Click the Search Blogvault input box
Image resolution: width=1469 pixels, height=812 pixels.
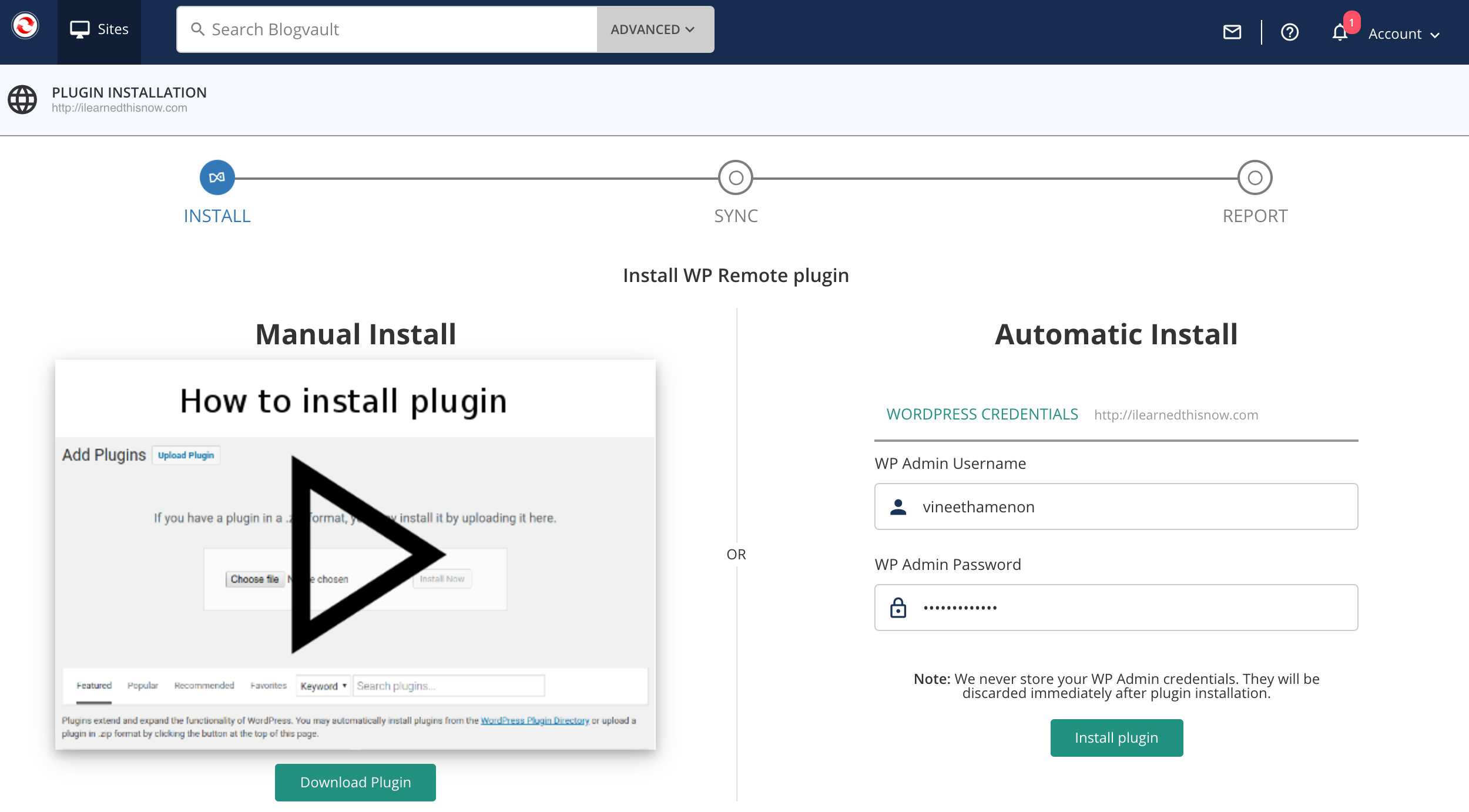click(x=400, y=29)
